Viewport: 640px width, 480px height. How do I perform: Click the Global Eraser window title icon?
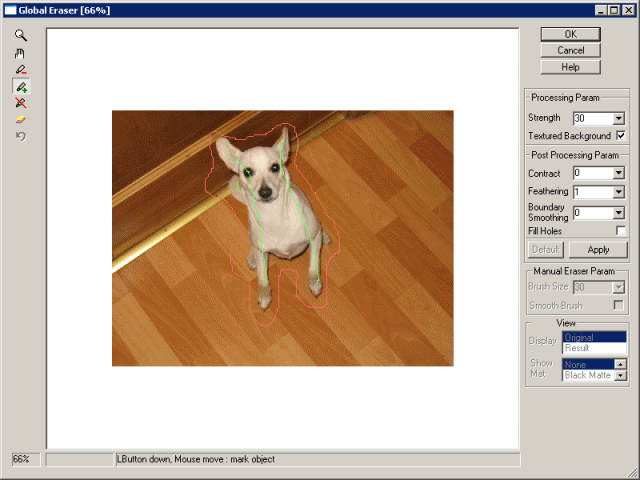coord(10,10)
